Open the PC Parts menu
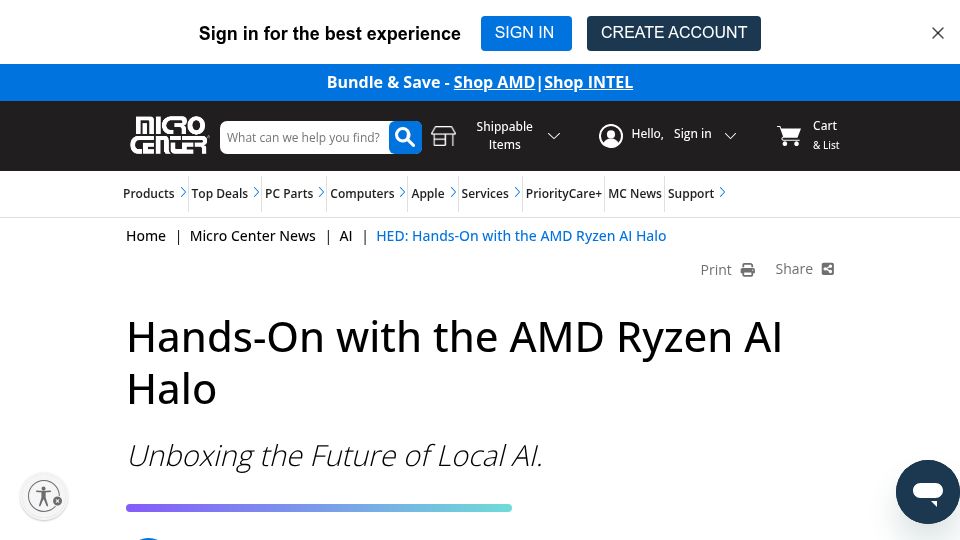Image resolution: width=960 pixels, height=540 pixels. [289, 193]
